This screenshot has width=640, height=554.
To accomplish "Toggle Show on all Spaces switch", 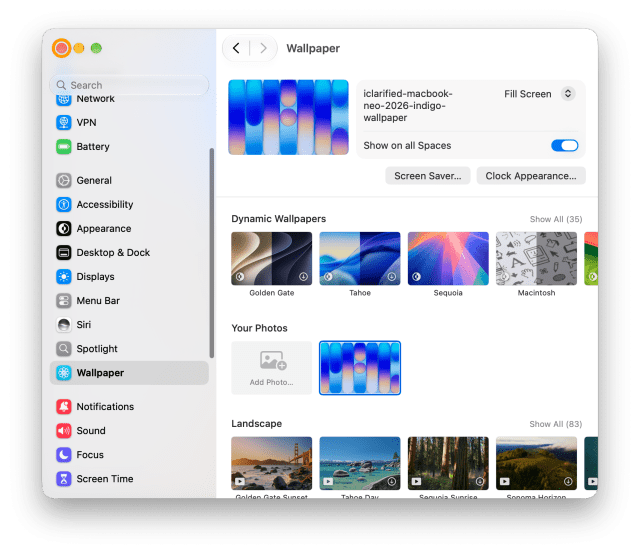I will tap(564, 146).
